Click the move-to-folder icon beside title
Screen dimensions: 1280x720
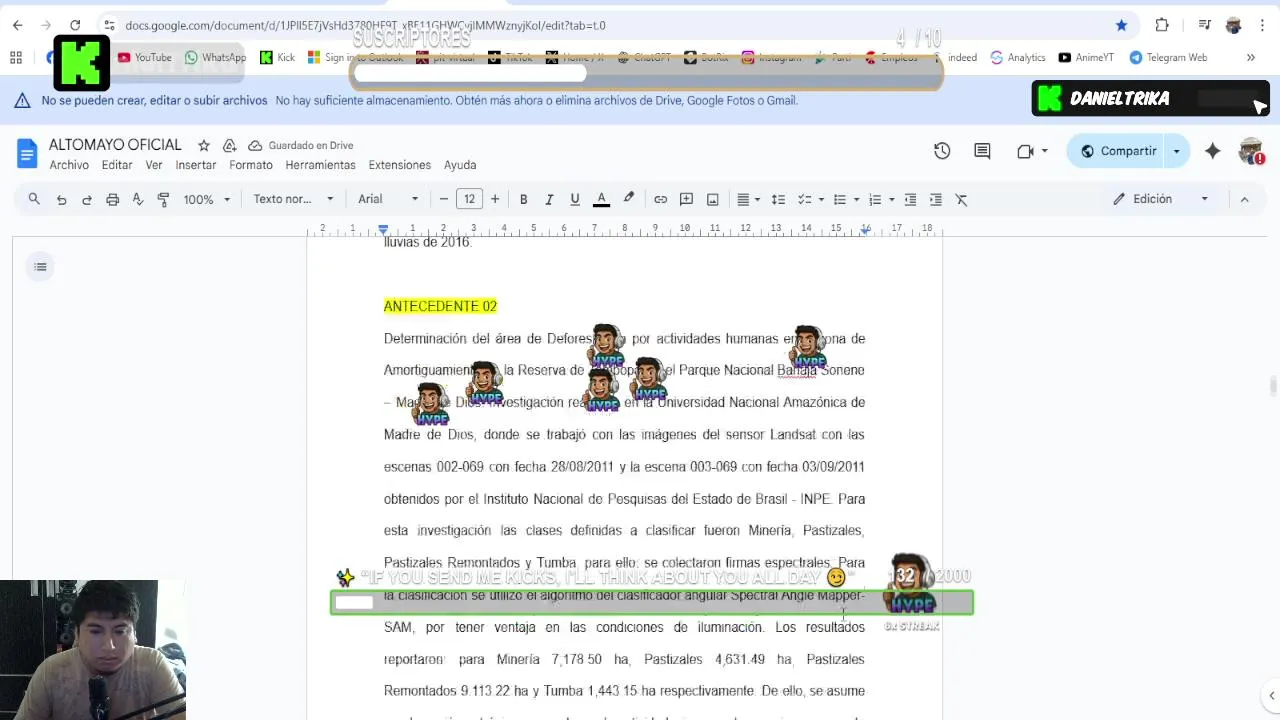pyautogui.click(x=230, y=145)
